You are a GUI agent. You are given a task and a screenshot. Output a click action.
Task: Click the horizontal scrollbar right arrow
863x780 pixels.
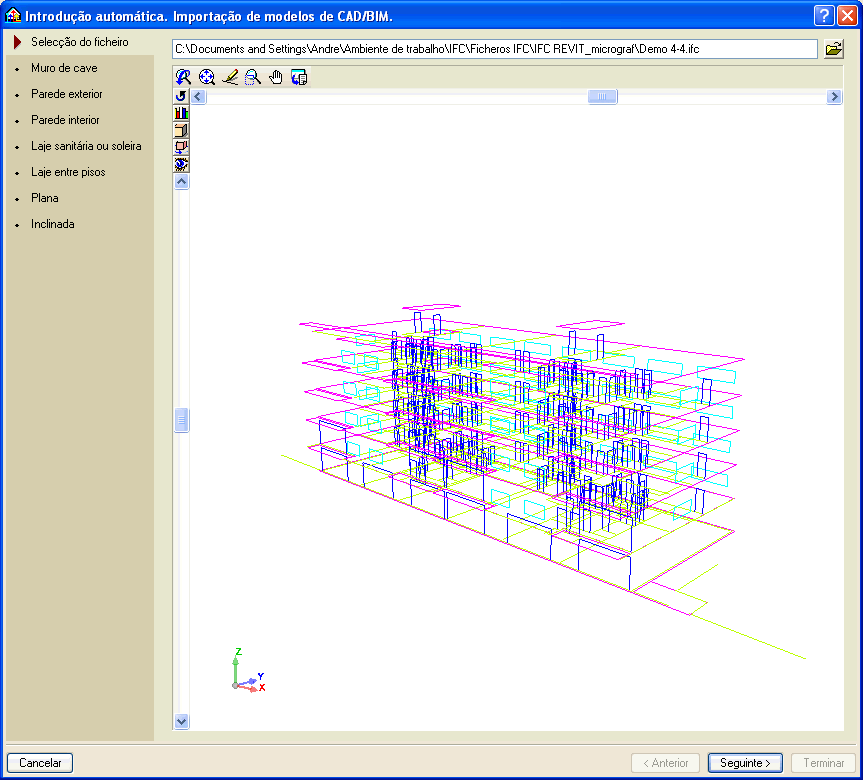(834, 97)
